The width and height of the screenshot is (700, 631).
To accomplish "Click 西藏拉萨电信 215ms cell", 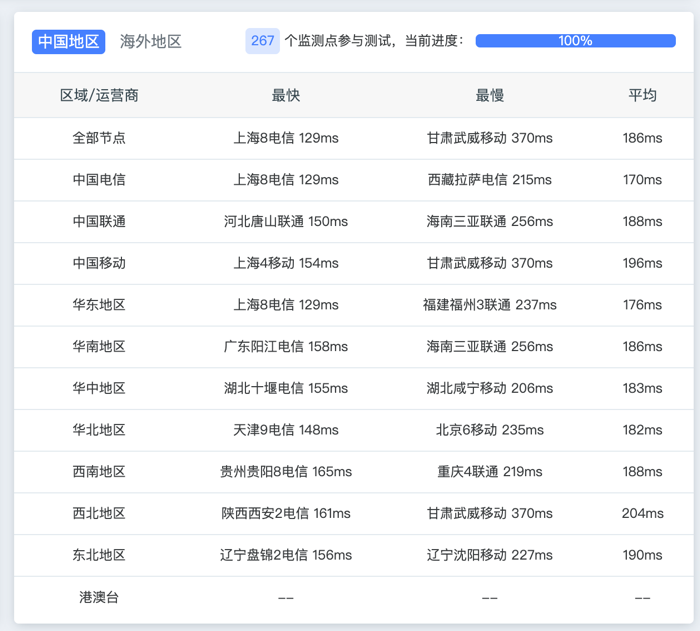I will pos(490,180).
